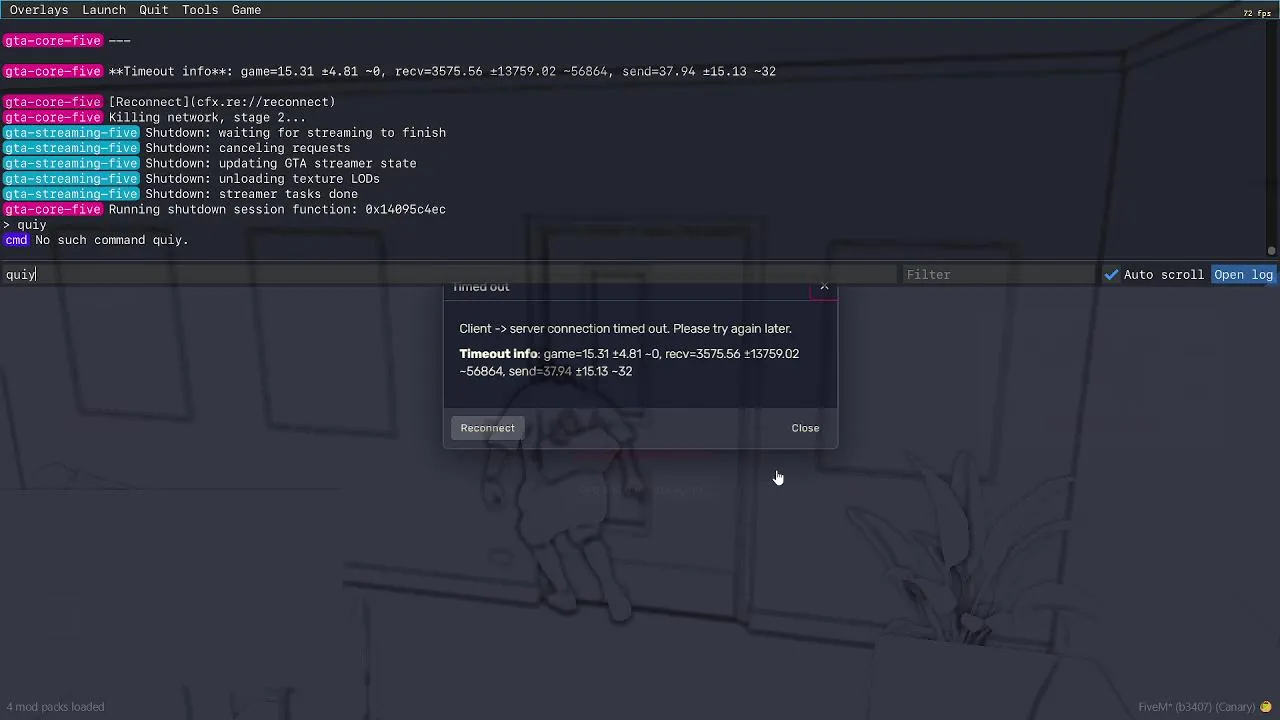Image resolution: width=1280 pixels, height=720 pixels.
Task: Click 'Shutdown: updating GTA streamer state' line
Action: (x=281, y=164)
